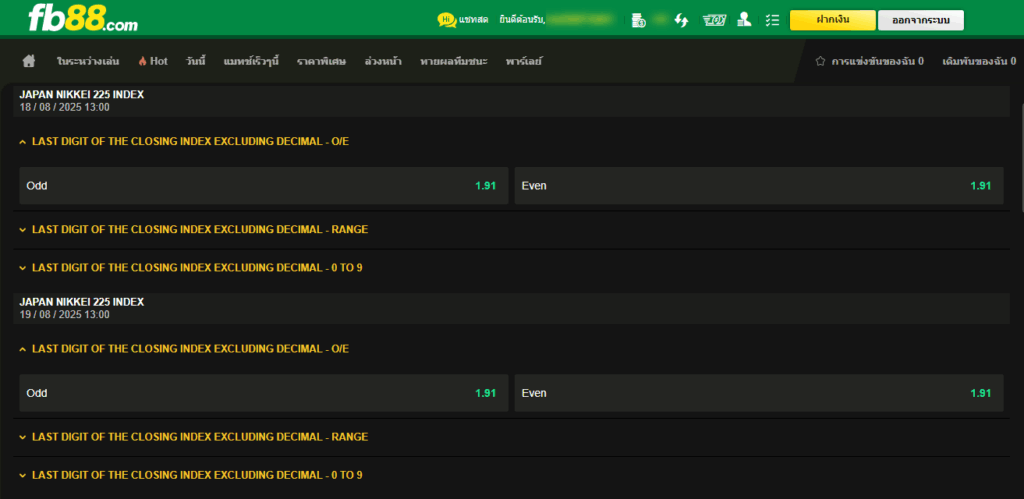Image resolution: width=1024 pixels, height=499 pixels.
Task: Open the ทายผลทีมชนะ outright menu
Action: tap(454, 61)
